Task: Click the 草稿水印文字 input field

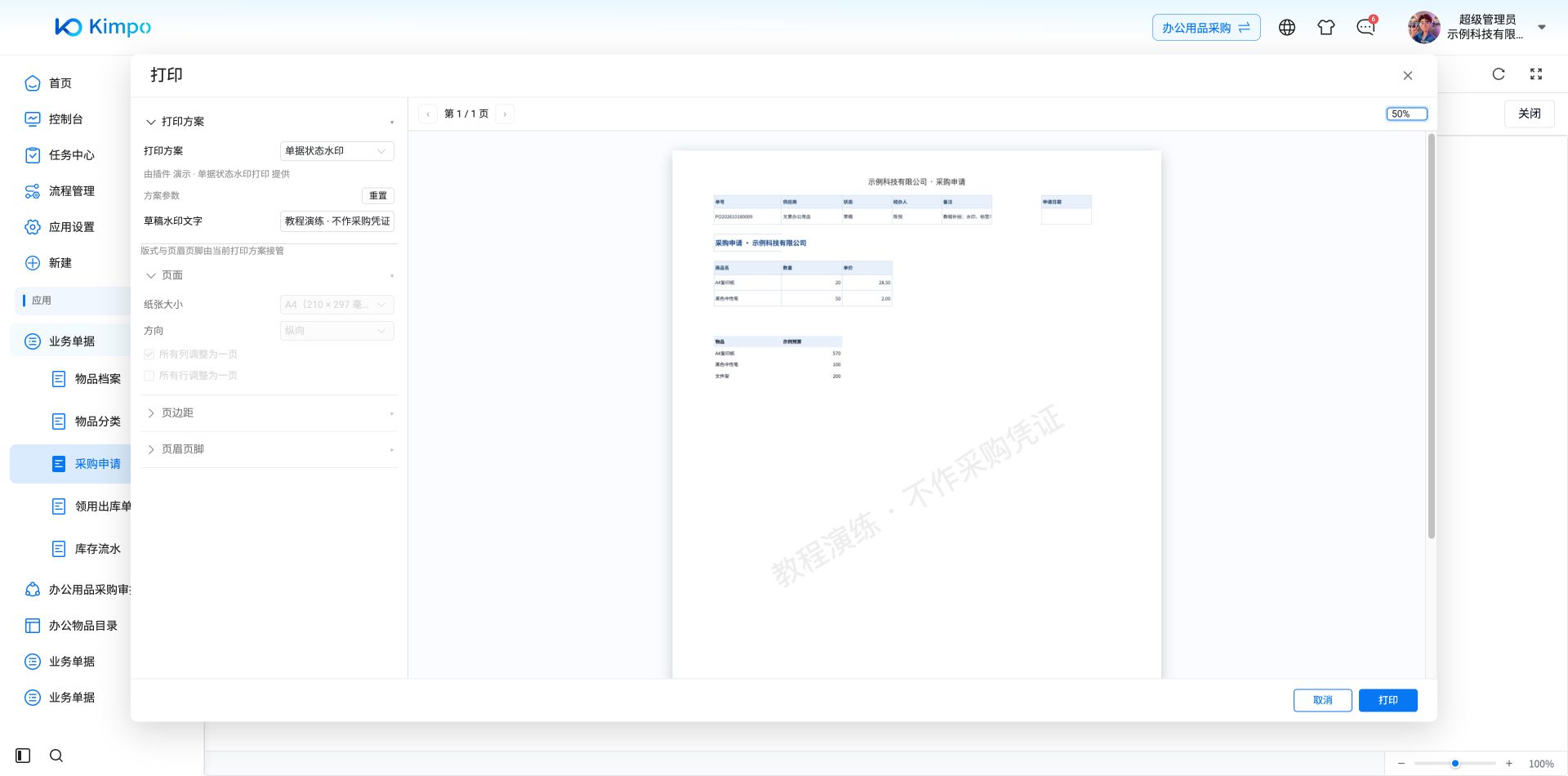Action: [337, 221]
